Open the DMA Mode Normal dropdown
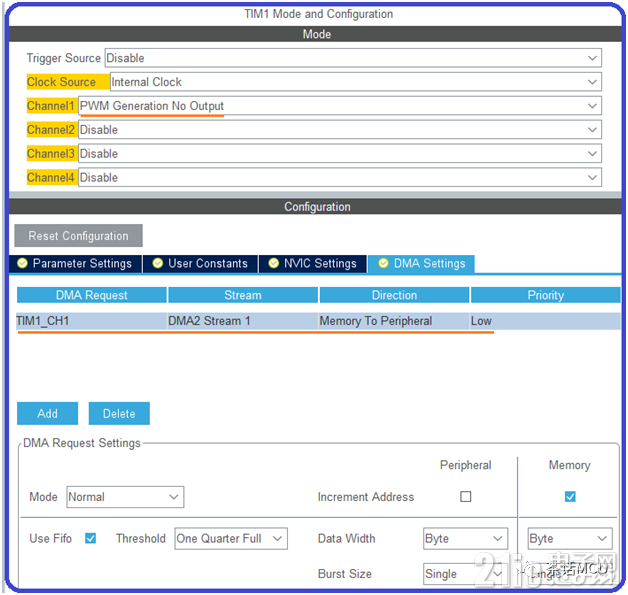 tap(125, 497)
